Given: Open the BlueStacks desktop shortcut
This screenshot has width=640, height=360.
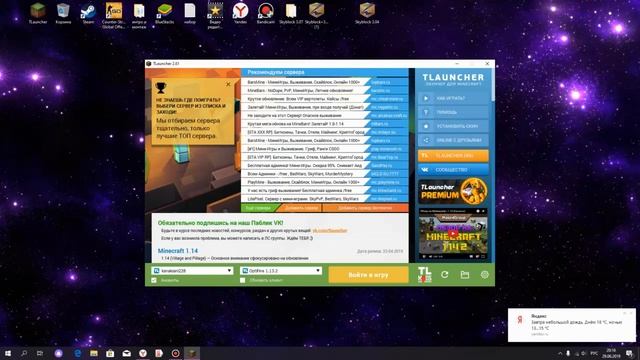Looking at the screenshot, I should (164, 13).
